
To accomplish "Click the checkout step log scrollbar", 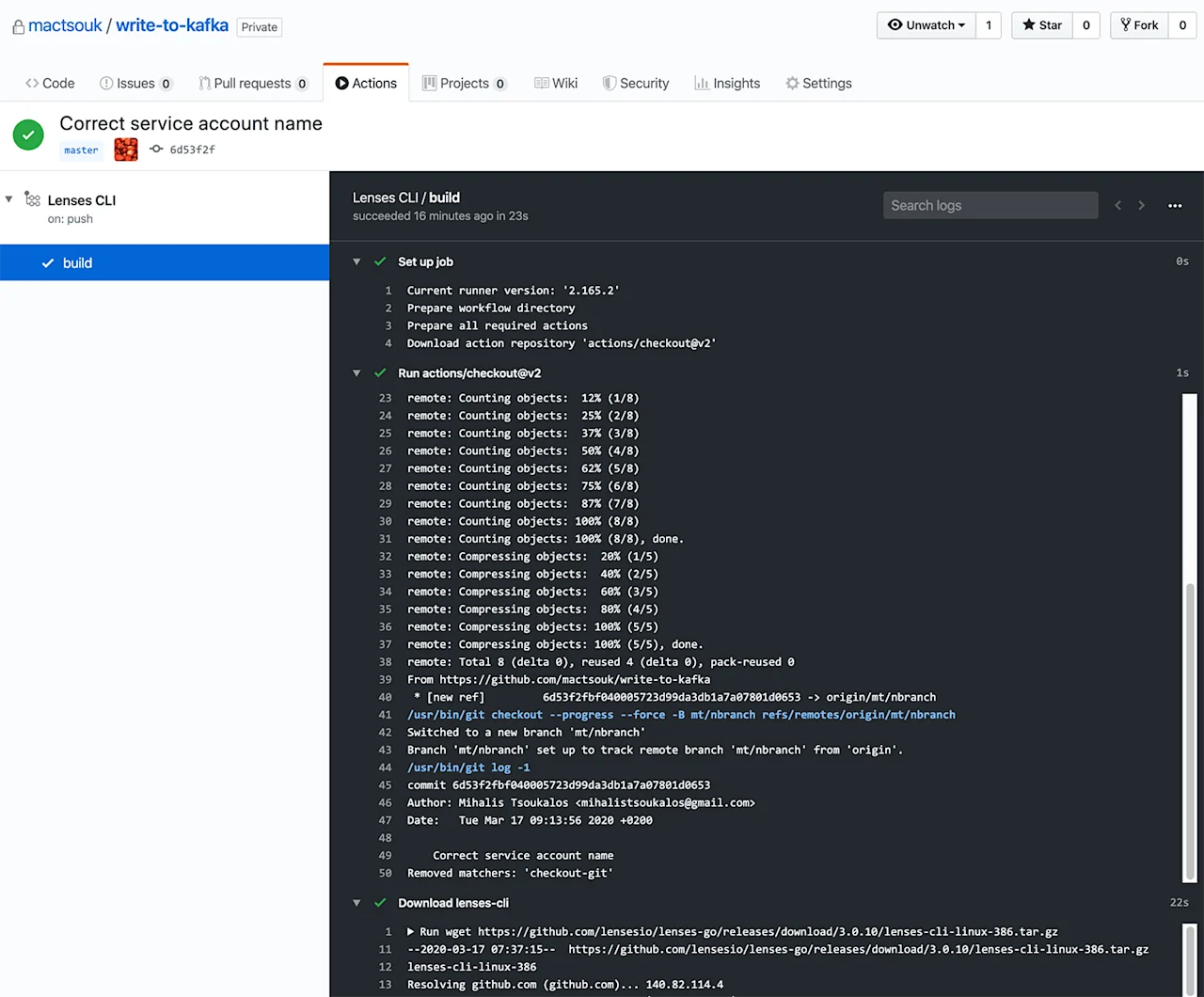I will tap(1190, 730).
